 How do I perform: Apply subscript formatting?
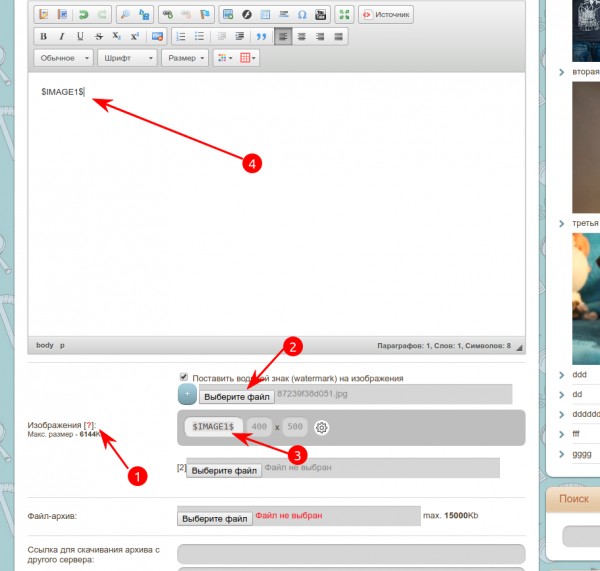pos(117,36)
